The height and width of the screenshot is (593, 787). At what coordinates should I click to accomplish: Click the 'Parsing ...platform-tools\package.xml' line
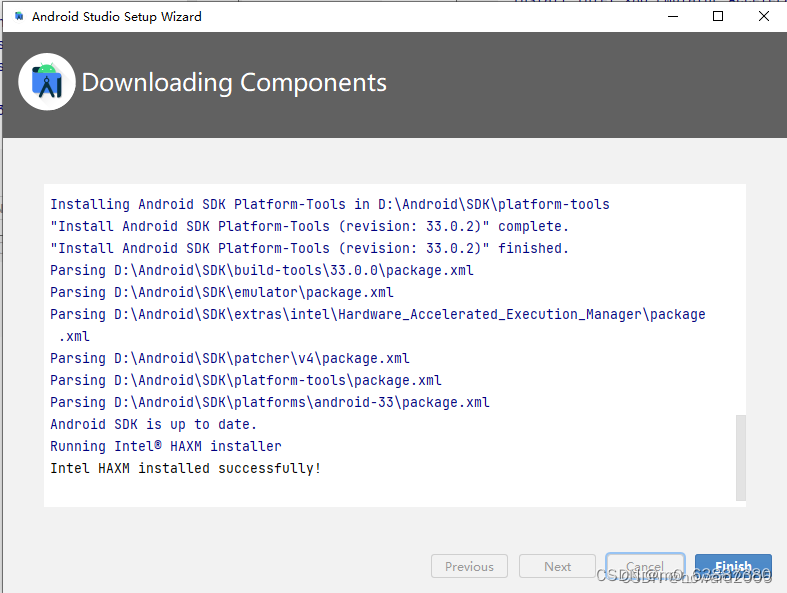point(245,381)
